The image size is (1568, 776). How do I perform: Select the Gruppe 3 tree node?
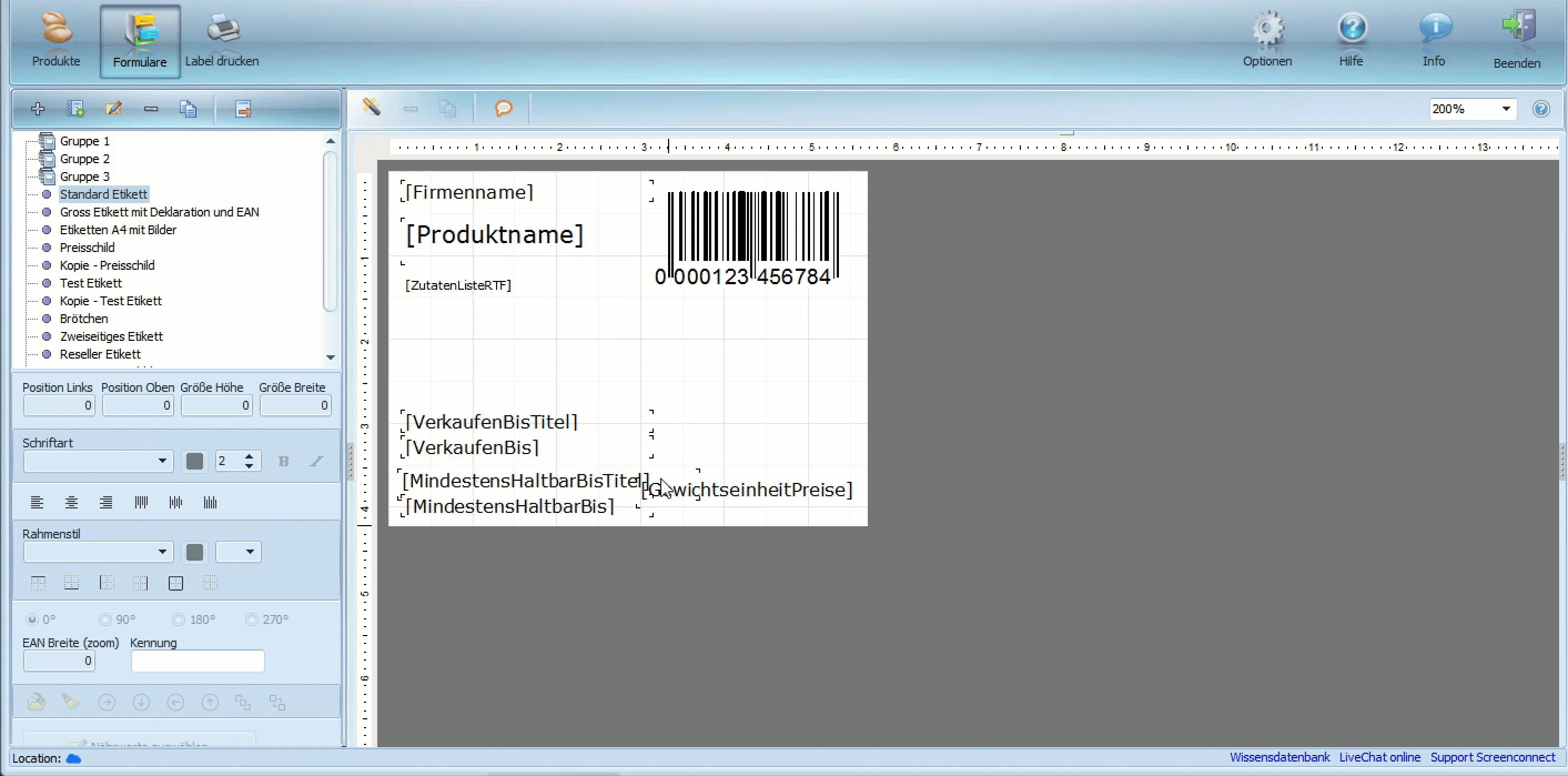[84, 177]
